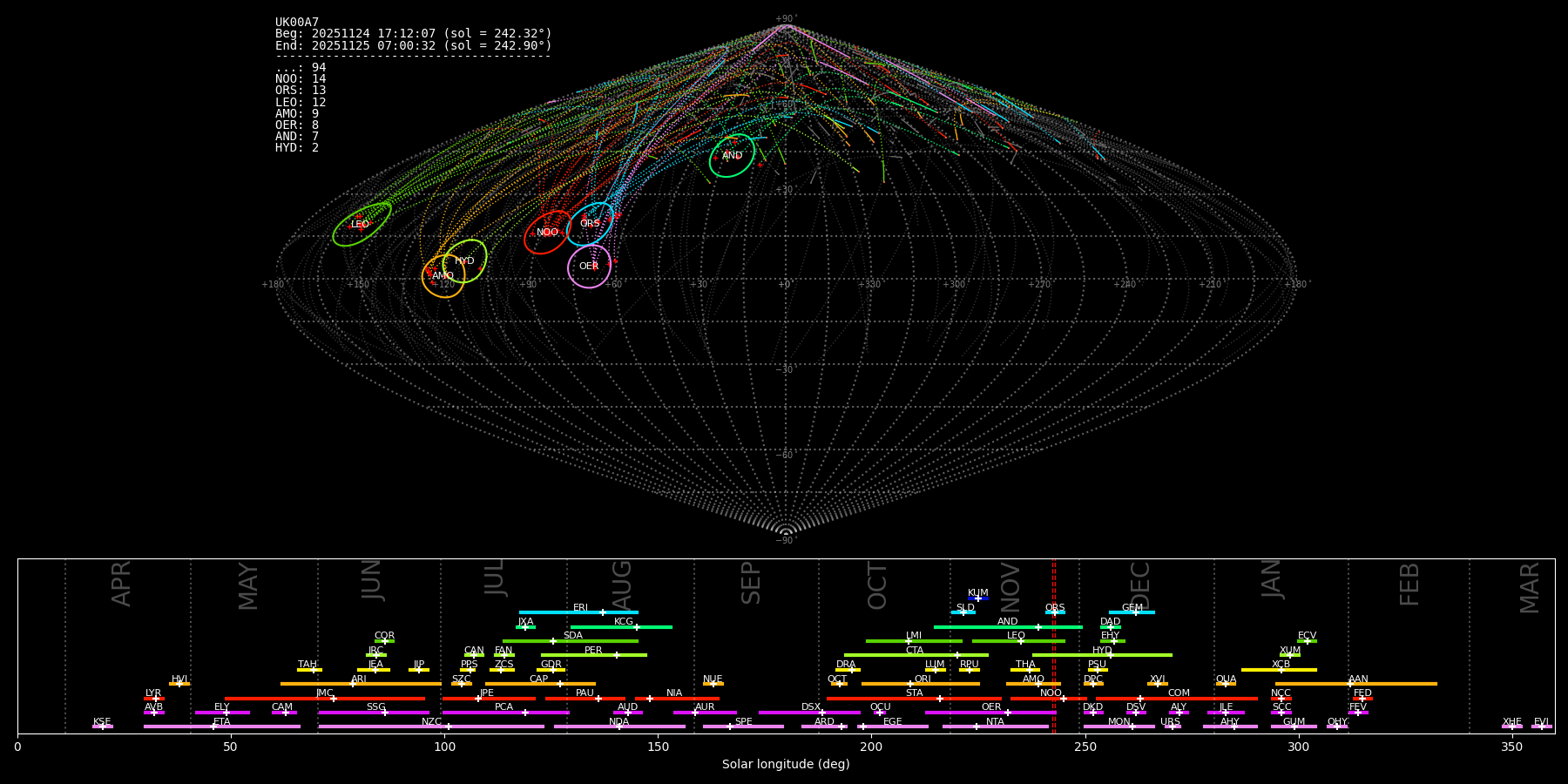Select the AAN shower bar in the timeline
The height and width of the screenshot is (784, 1568).
coord(1356,684)
